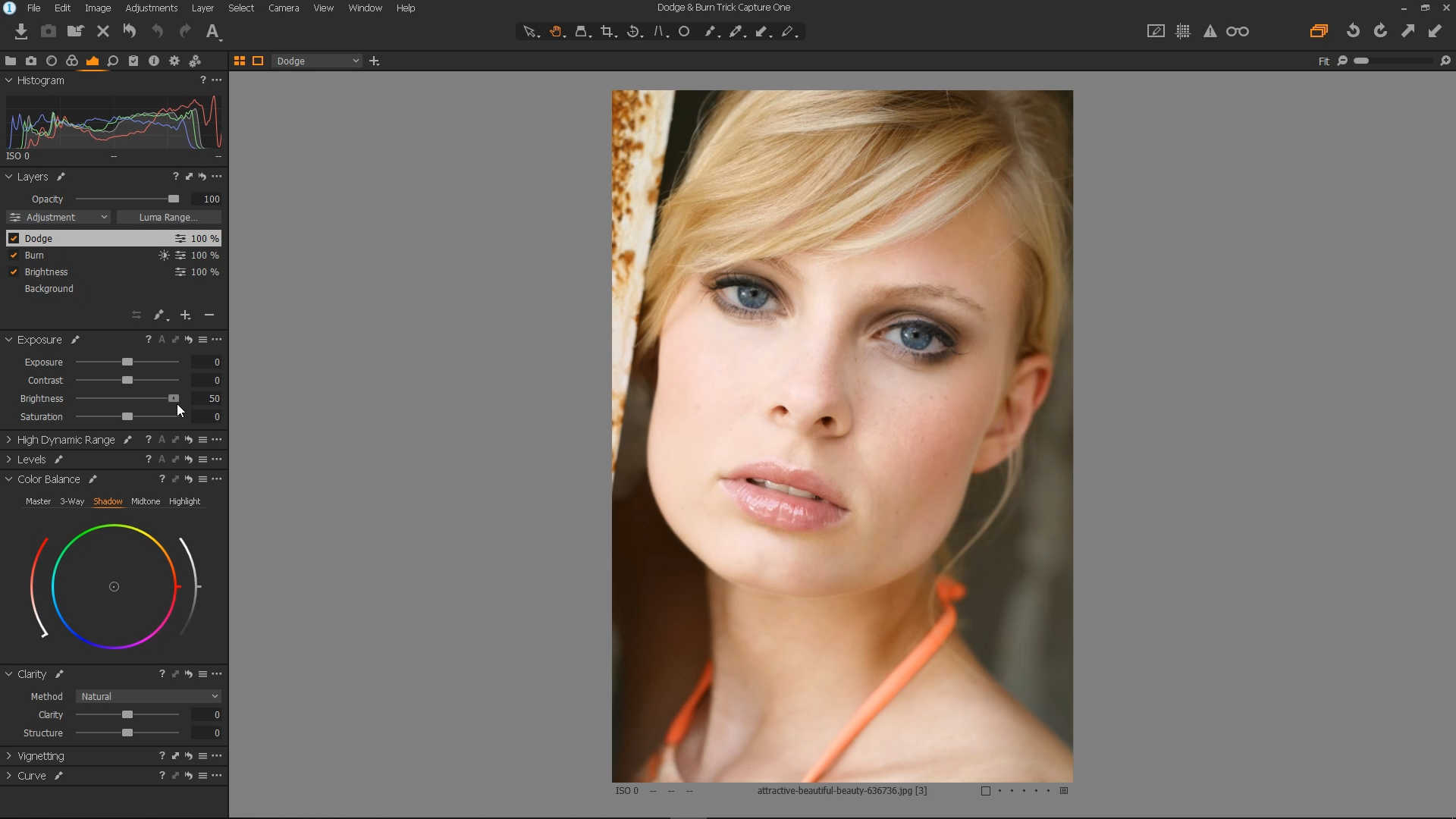Screen dimensions: 1456x819
Task: Open the Adjustments menu
Action: (x=151, y=8)
